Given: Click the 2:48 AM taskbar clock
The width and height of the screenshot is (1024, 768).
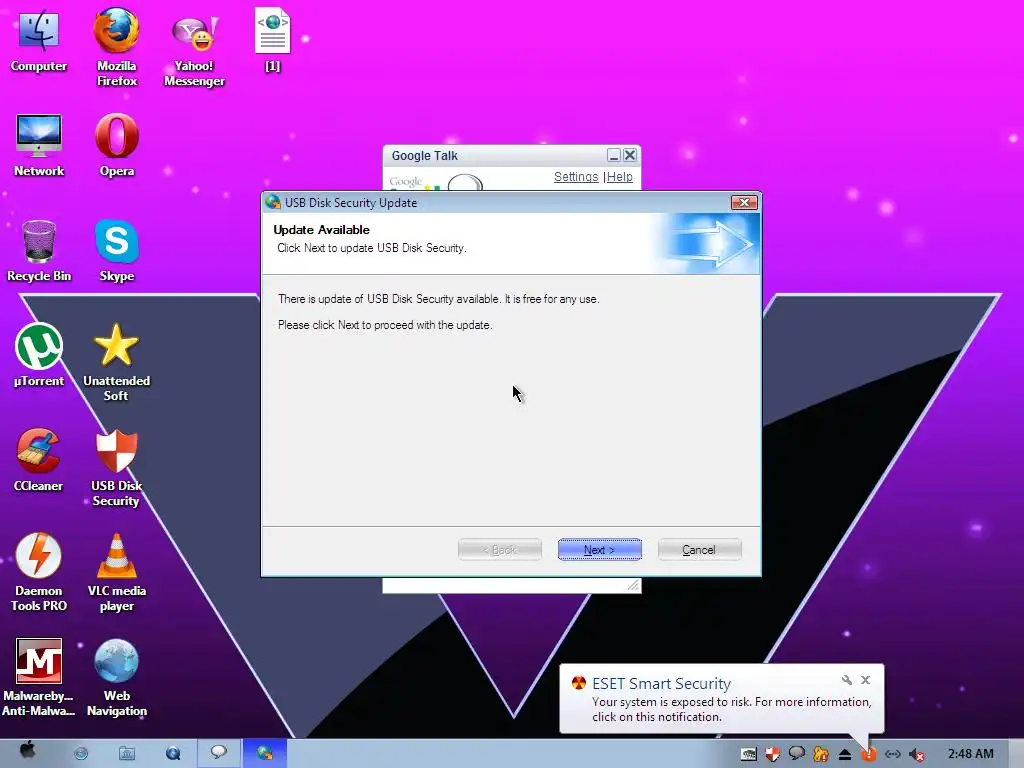Looking at the screenshot, I should (970, 754).
